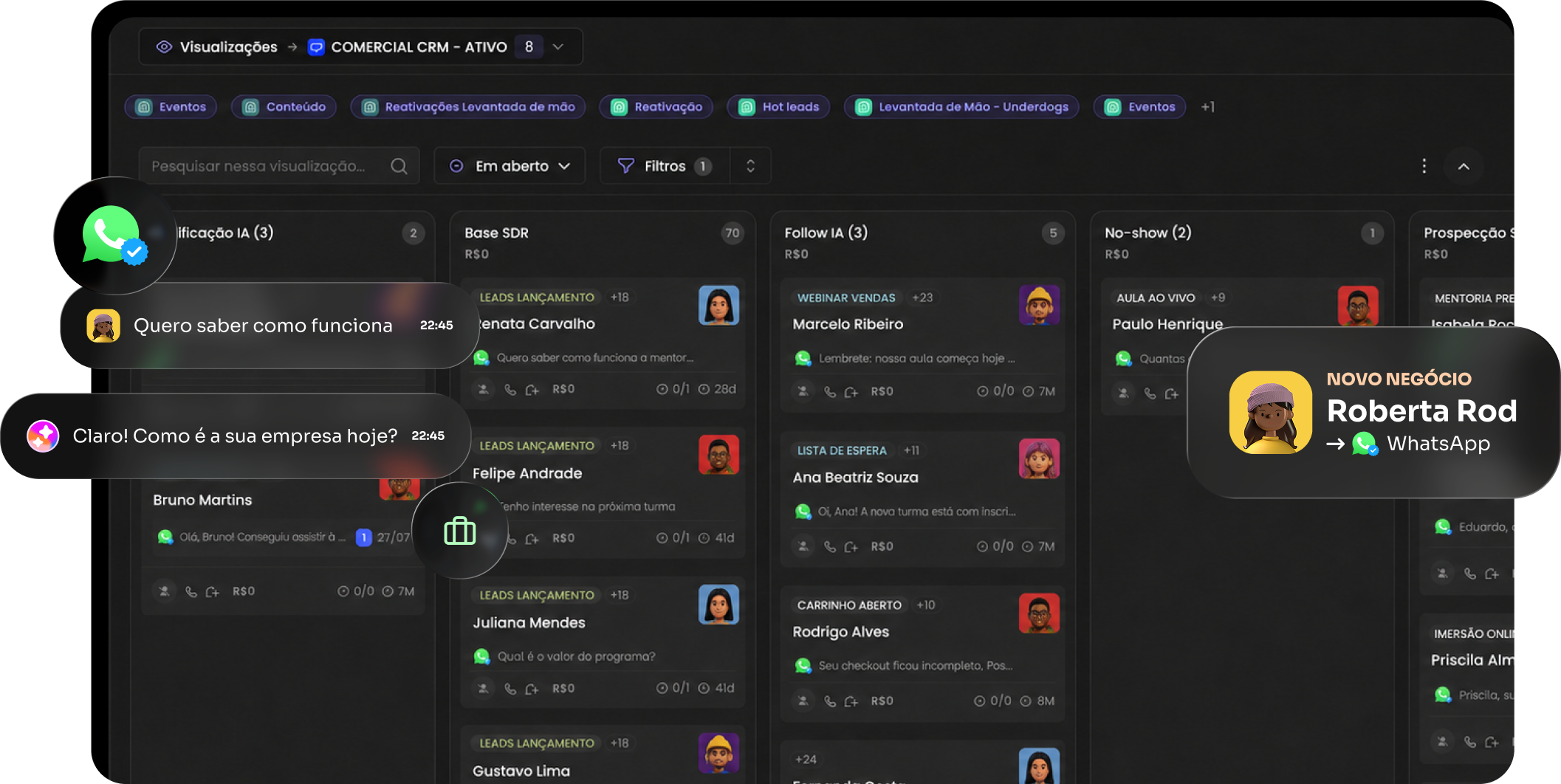Screen dimensions: 1561x784
Task: Click the phone icon on Marcelo Ribeiro card
Action: pyautogui.click(x=829, y=391)
